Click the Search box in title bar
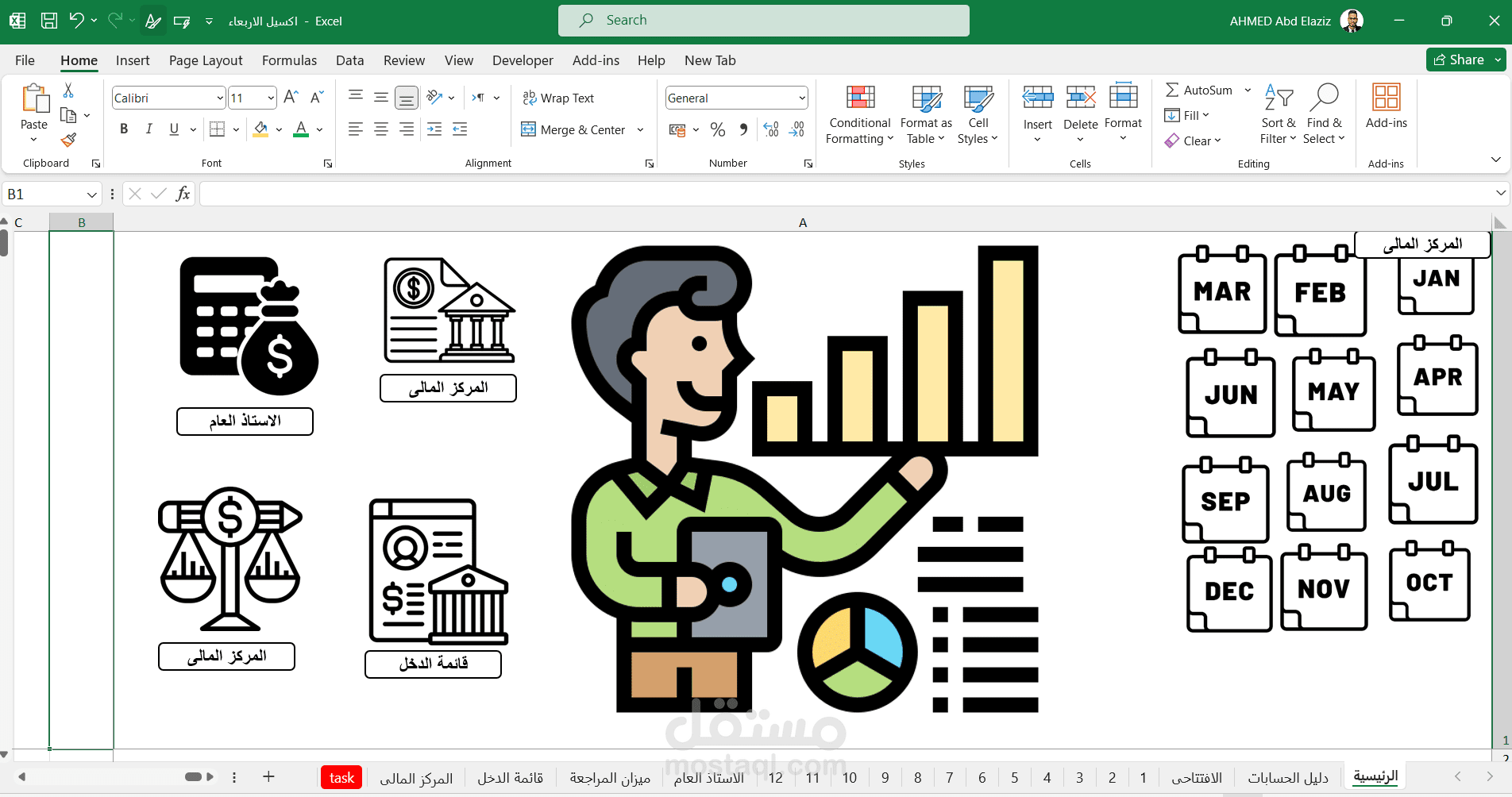 763,21
